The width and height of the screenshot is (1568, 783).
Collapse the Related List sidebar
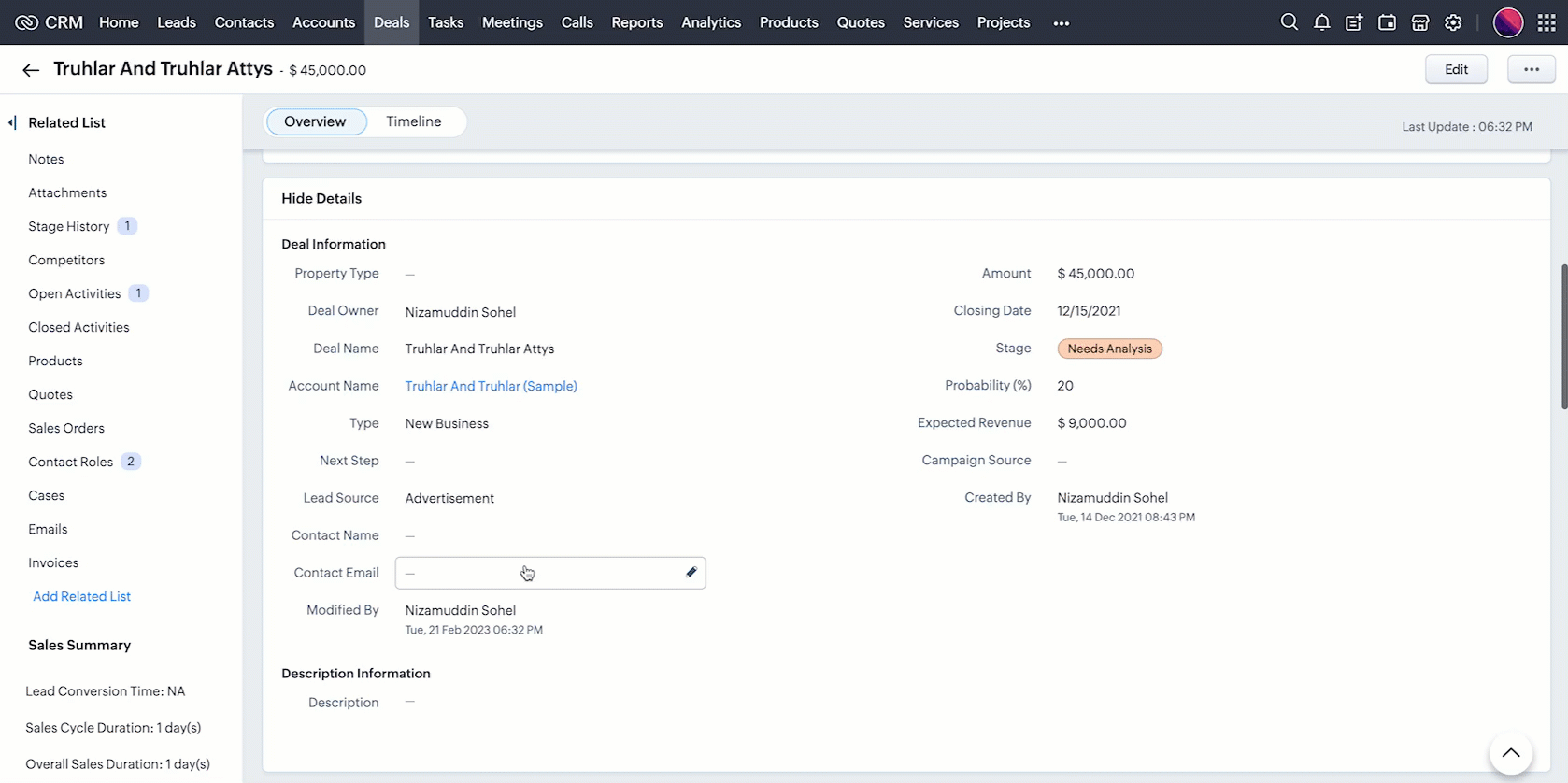12,122
